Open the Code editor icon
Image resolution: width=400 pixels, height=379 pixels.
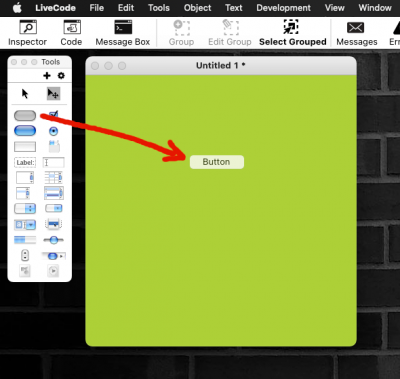click(71, 33)
